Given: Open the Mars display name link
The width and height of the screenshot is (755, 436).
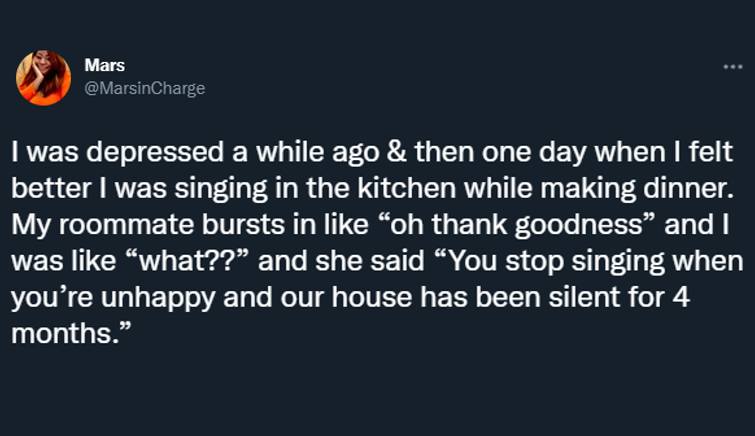Looking at the screenshot, I should pos(104,65).
